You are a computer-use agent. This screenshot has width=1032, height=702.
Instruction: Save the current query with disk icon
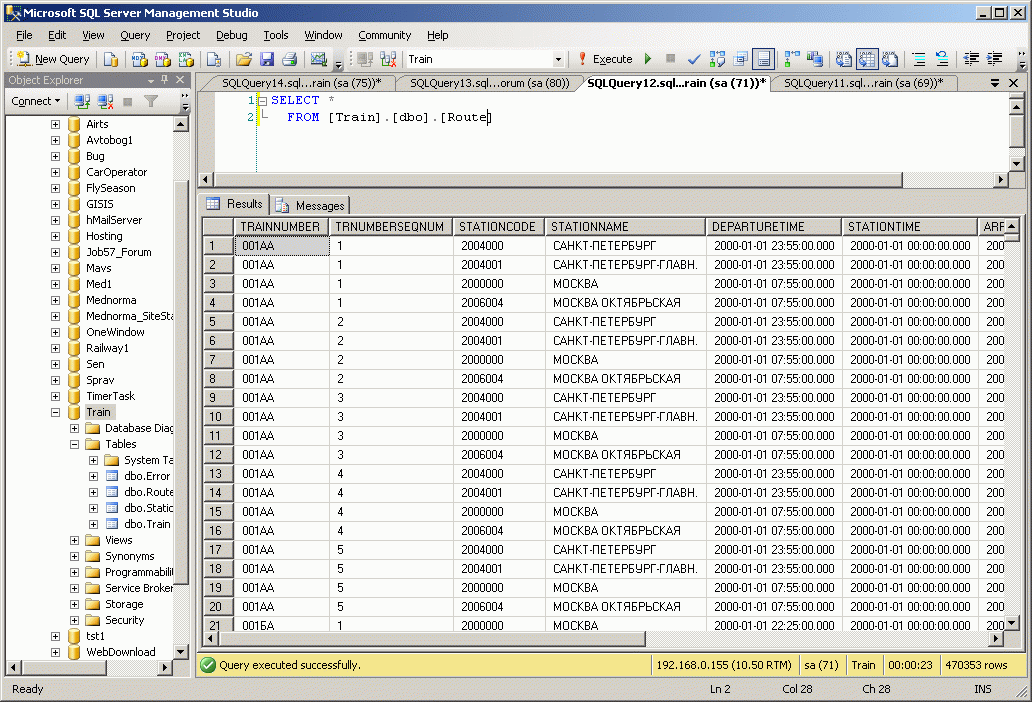tap(267, 59)
